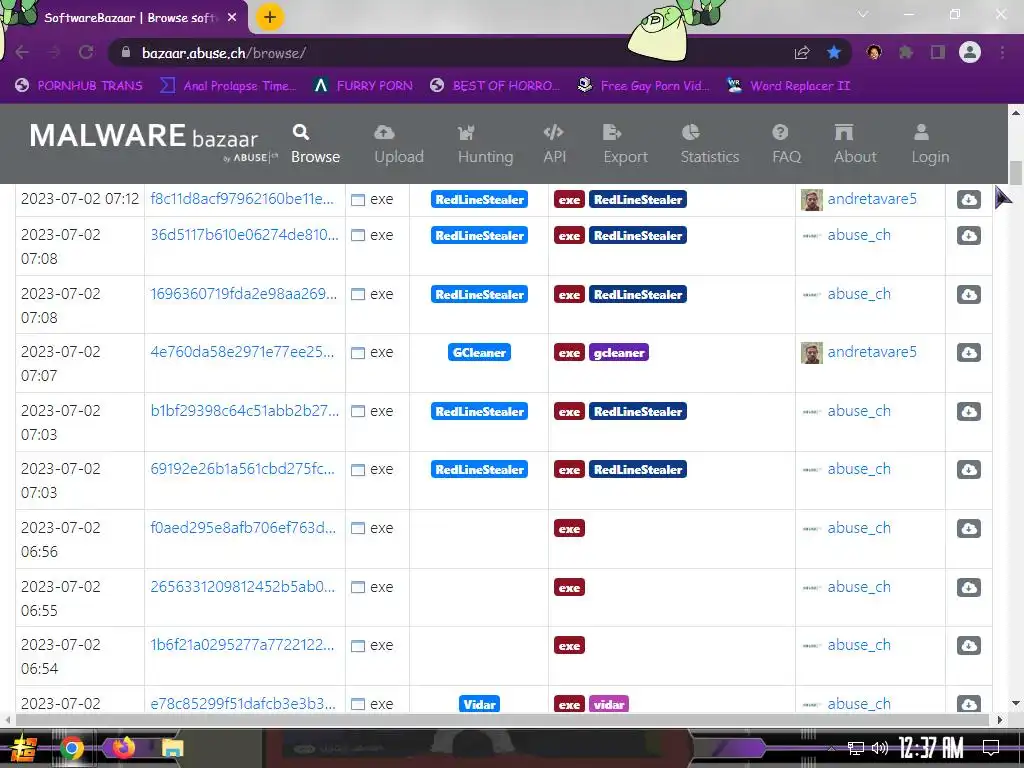Bookmark this page with star icon
Viewport: 1024px width, 768px height.
833,52
